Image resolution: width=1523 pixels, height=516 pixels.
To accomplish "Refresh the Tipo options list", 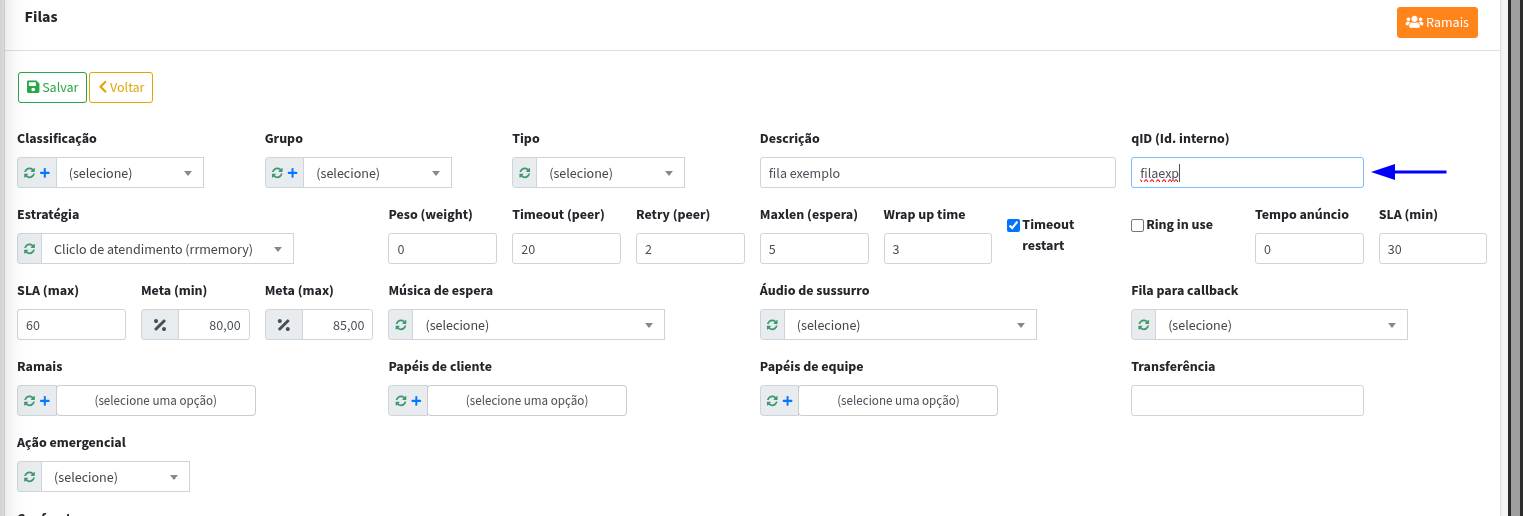I will click(525, 173).
